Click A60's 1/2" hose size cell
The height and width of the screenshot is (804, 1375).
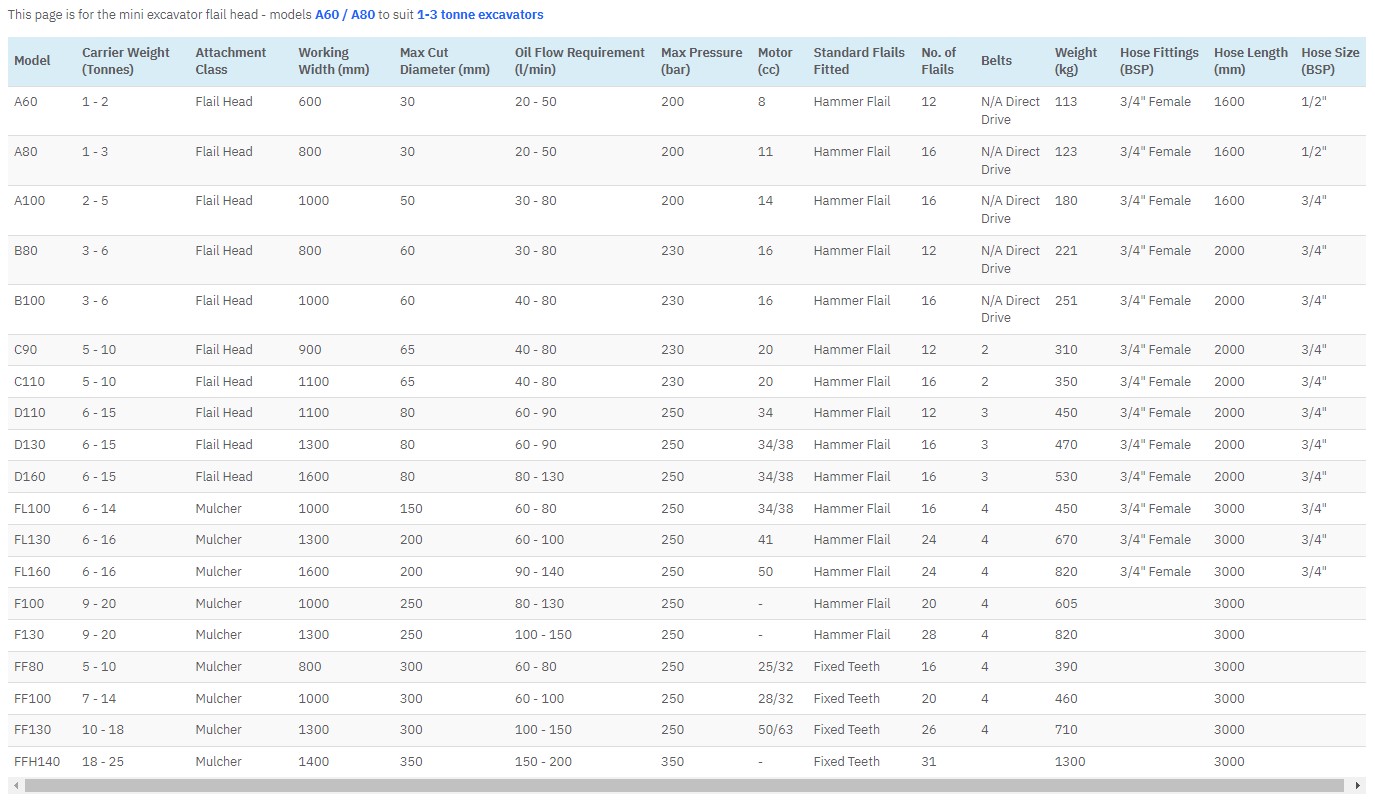(1314, 102)
